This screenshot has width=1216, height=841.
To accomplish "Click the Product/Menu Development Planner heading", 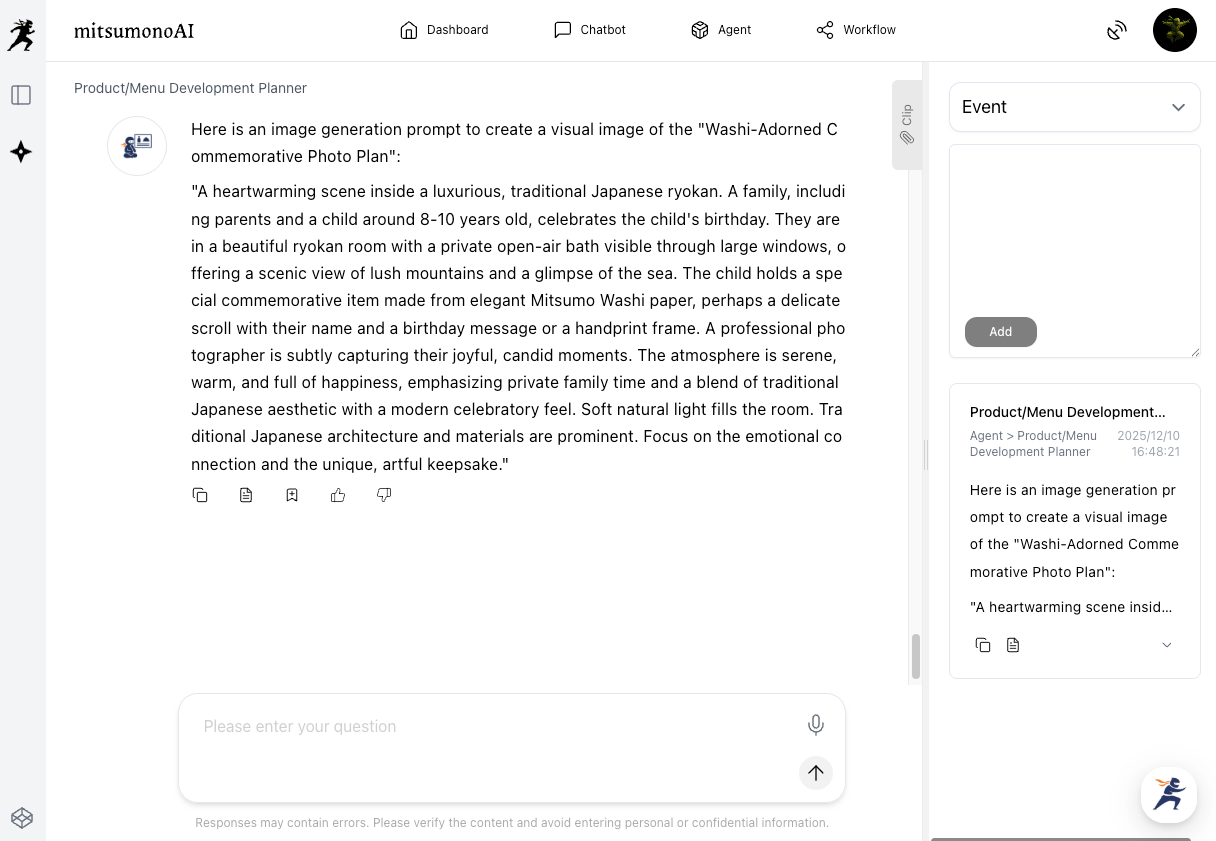I will coord(190,88).
